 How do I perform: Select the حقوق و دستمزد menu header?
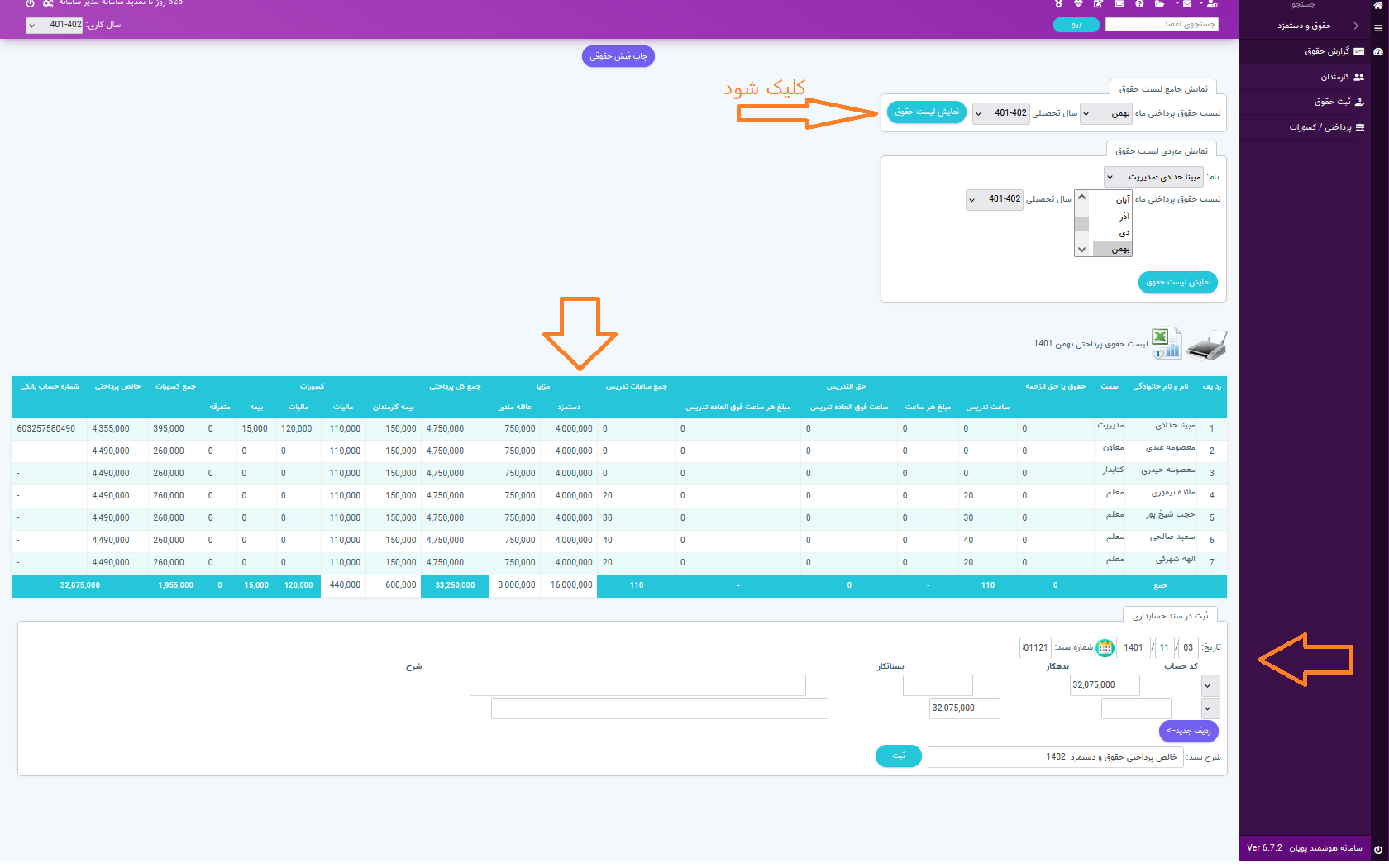tap(1304, 26)
